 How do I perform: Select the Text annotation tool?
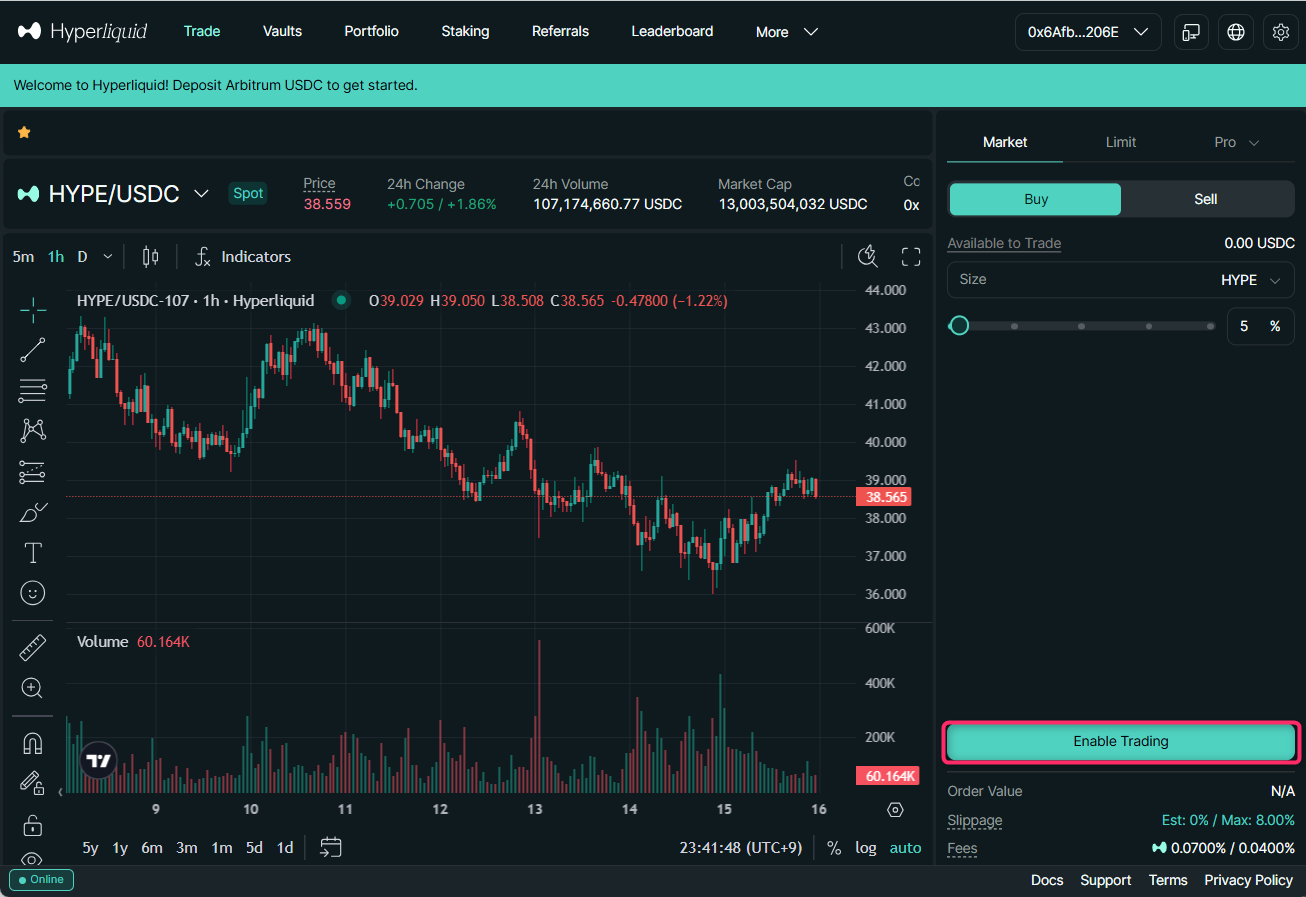coord(33,552)
